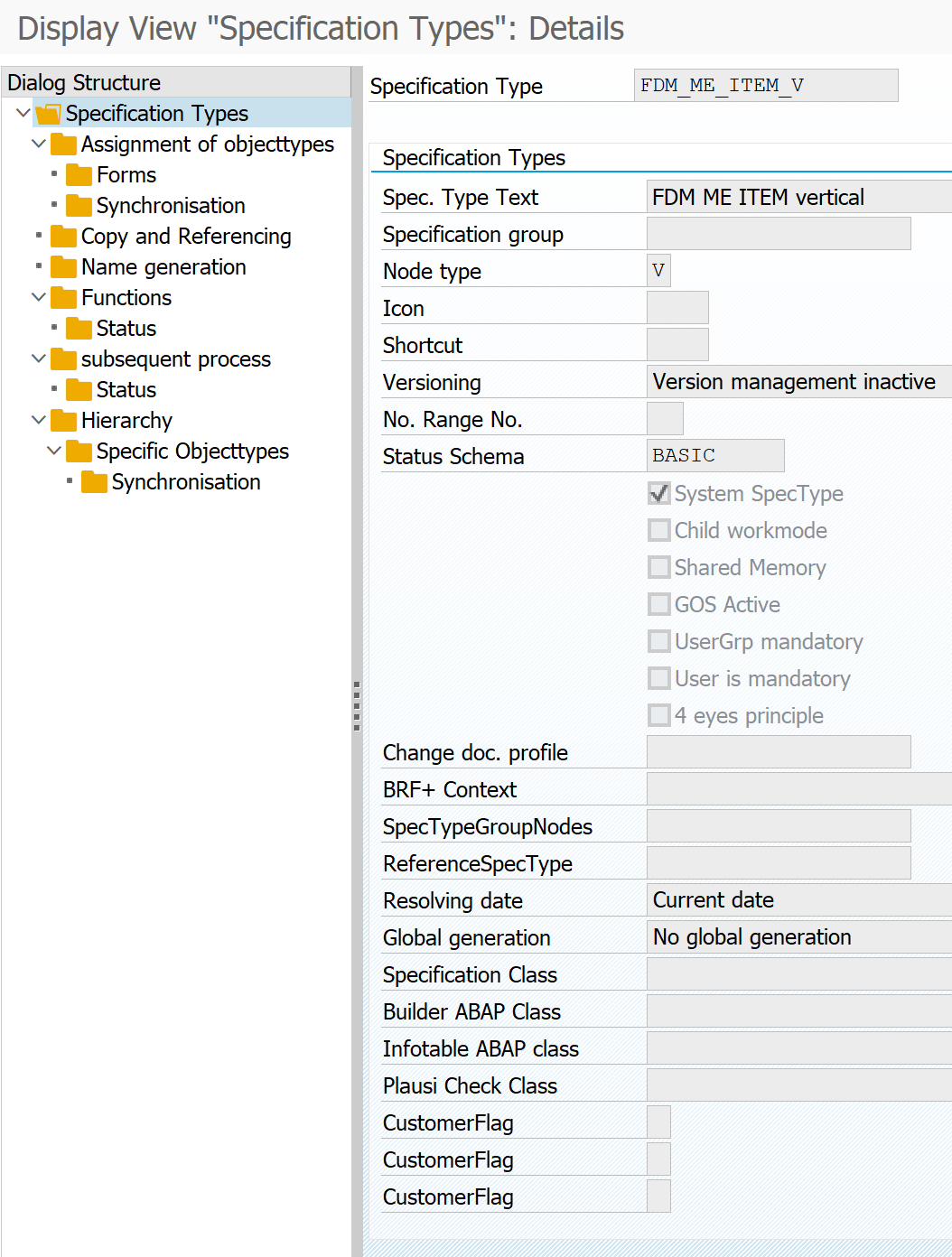Click the panel splitter drag handle
Image resolution: width=952 pixels, height=1257 pixels.
pyautogui.click(x=357, y=705)
